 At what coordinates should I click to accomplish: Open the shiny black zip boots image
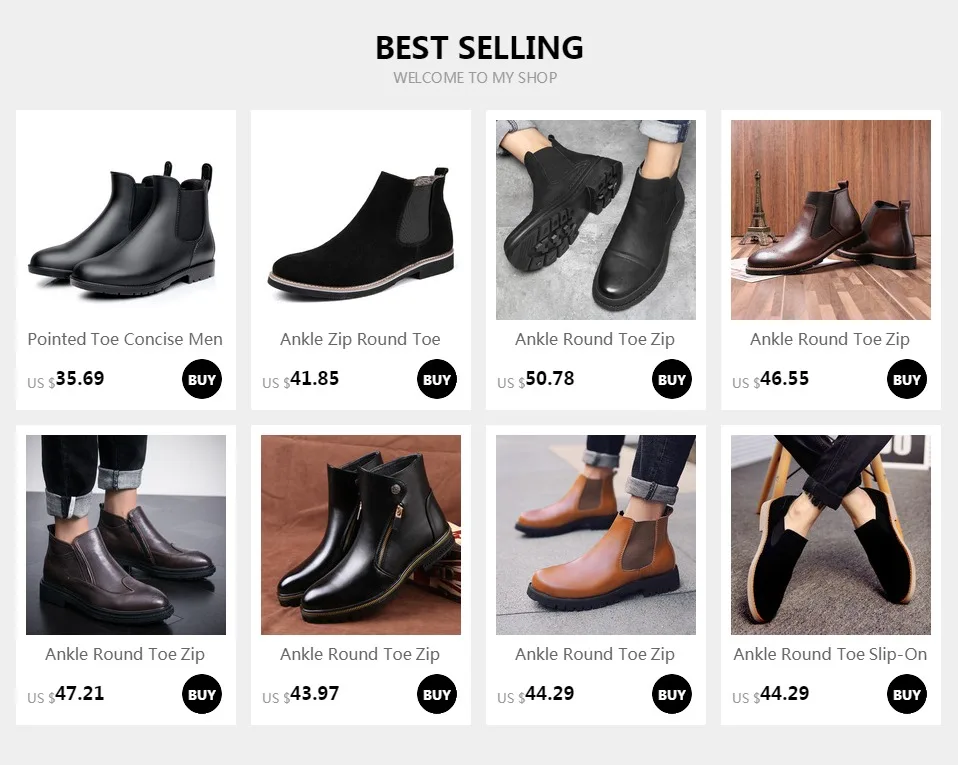[361, 535]
